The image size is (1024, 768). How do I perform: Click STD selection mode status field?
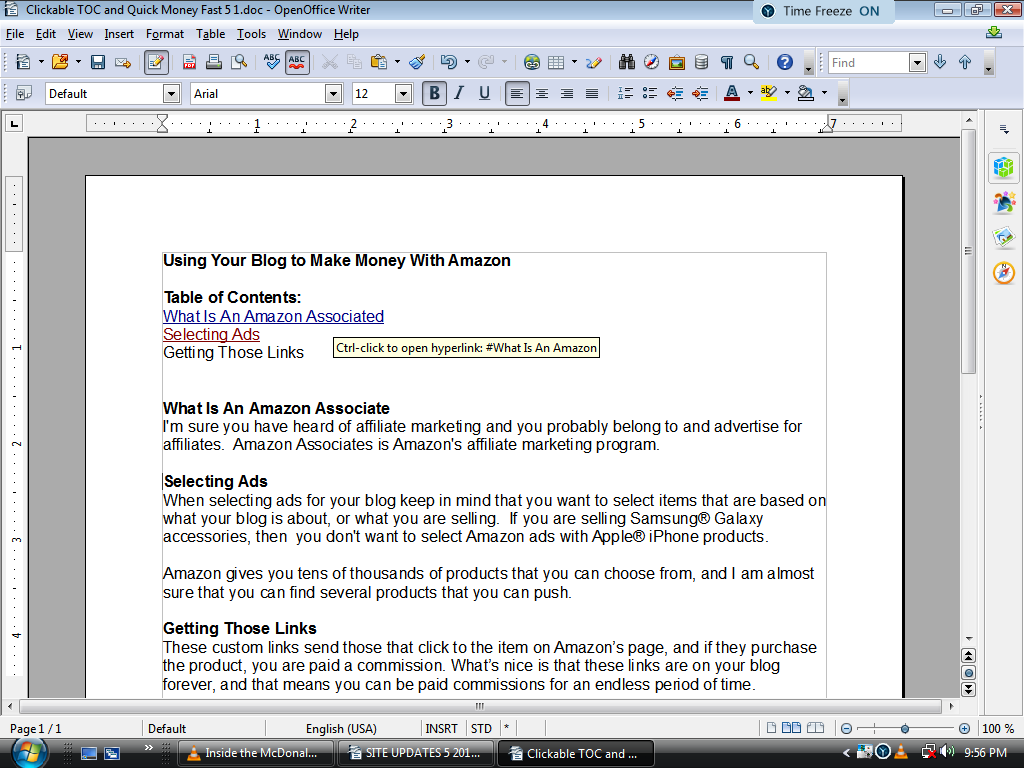pos(481,729)
